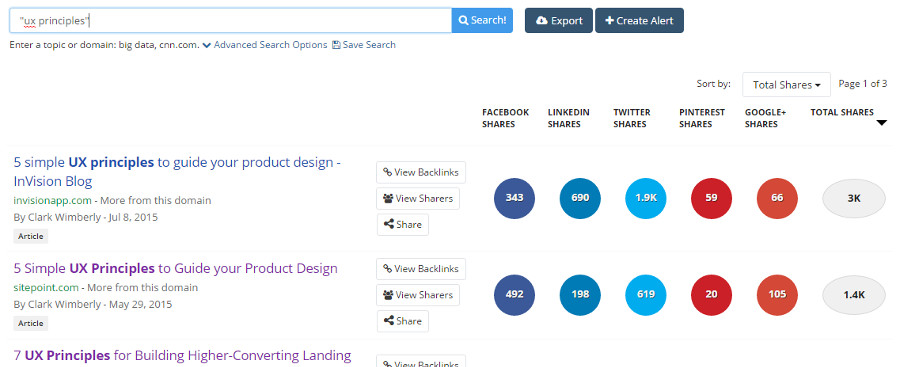Image resolution: width=900 pixels, height=367 pixels.
Task: Click the blue Search! button
Action: [482, 20]
